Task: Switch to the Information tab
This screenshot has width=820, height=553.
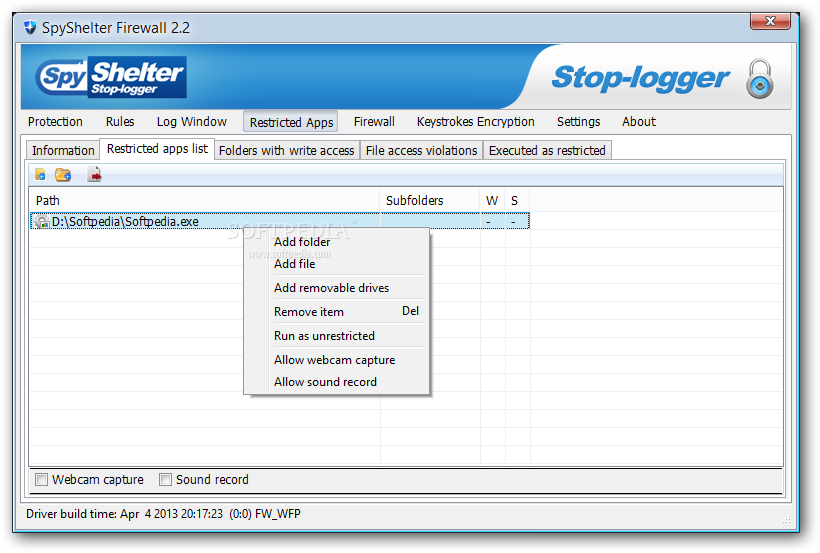Action: click(x=63, y=151)
